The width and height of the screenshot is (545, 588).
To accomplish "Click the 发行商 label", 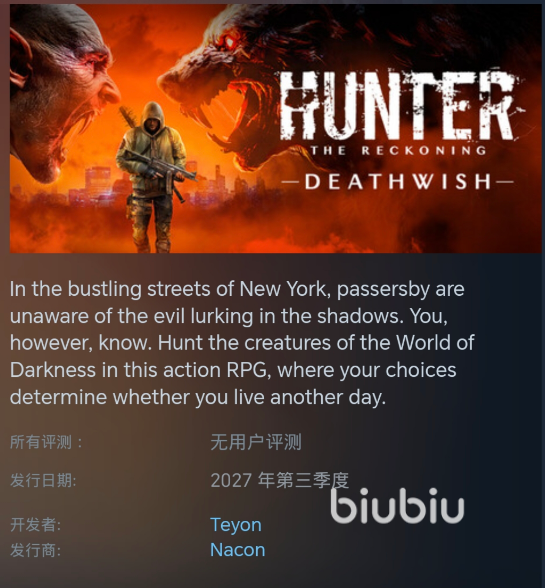I will pyautogui.click(x=36, y=550).
